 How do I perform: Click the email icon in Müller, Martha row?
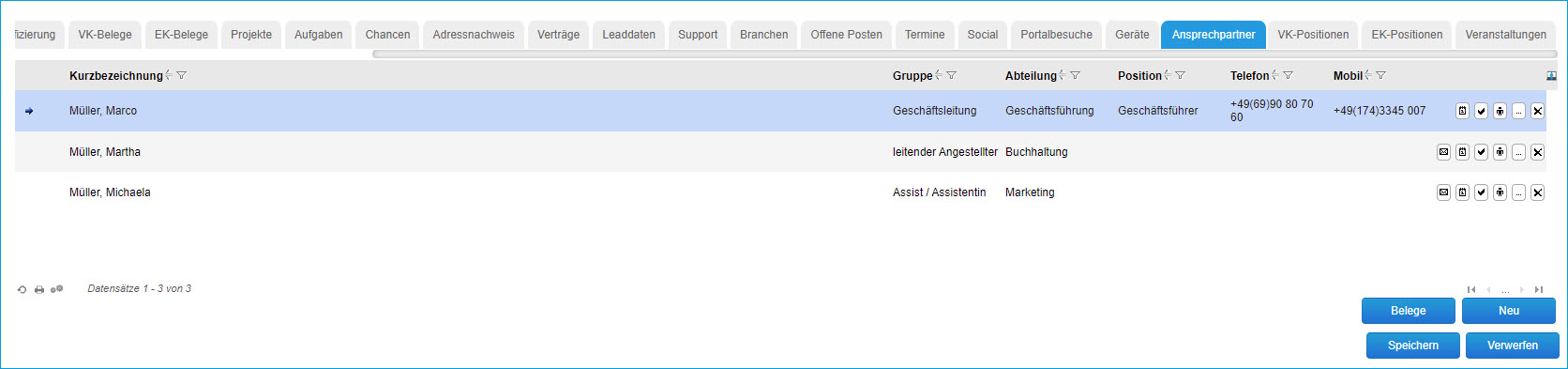(x=1443, y=152)
